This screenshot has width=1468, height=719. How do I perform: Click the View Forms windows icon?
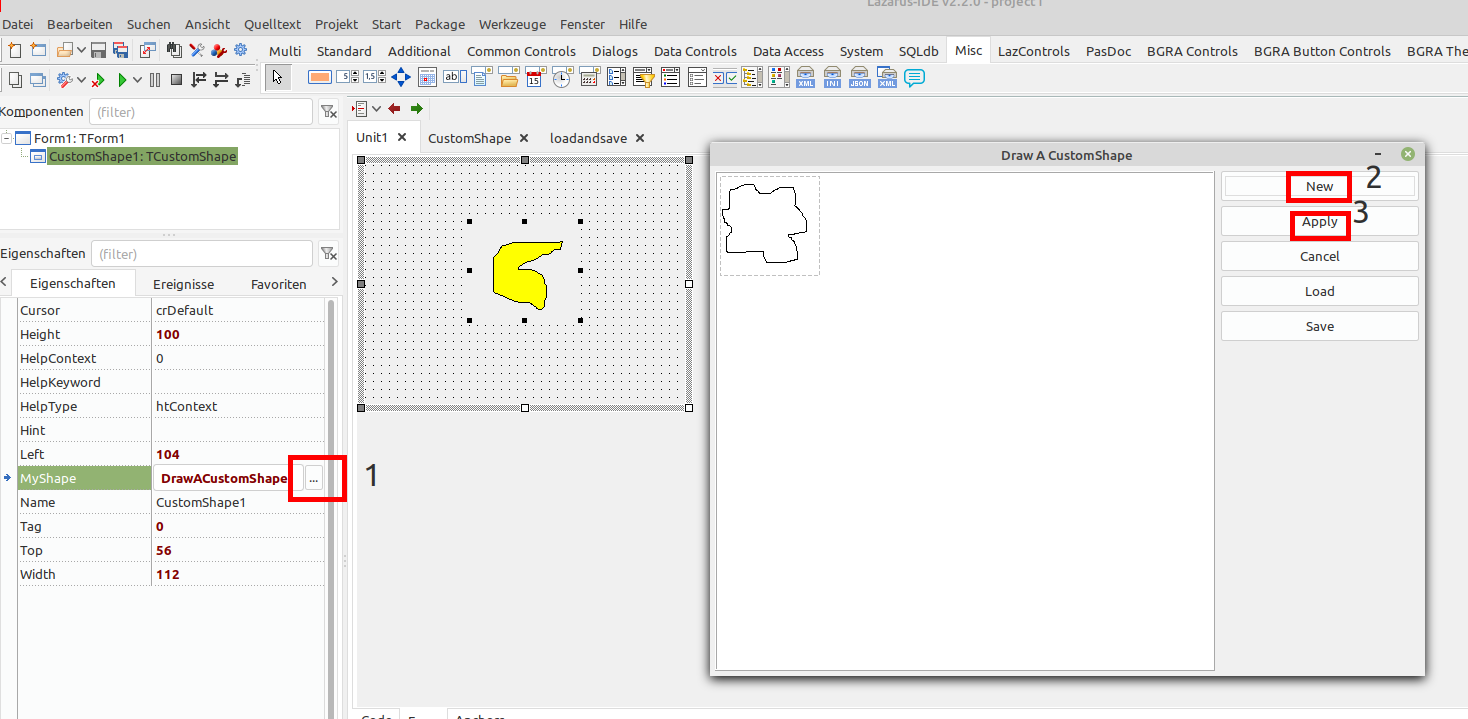(x=38, y=80)
